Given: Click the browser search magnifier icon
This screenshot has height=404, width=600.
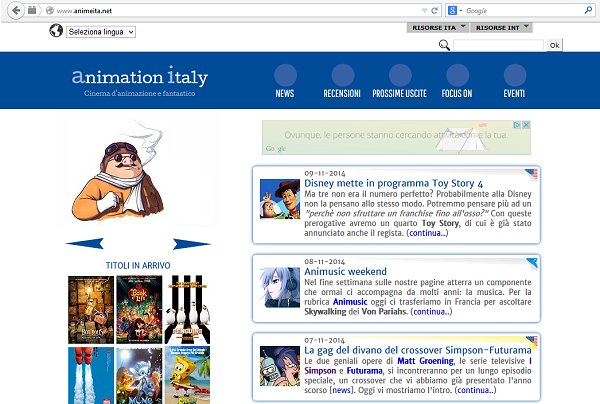Looking at the screenshot, I should pos(588,10).
